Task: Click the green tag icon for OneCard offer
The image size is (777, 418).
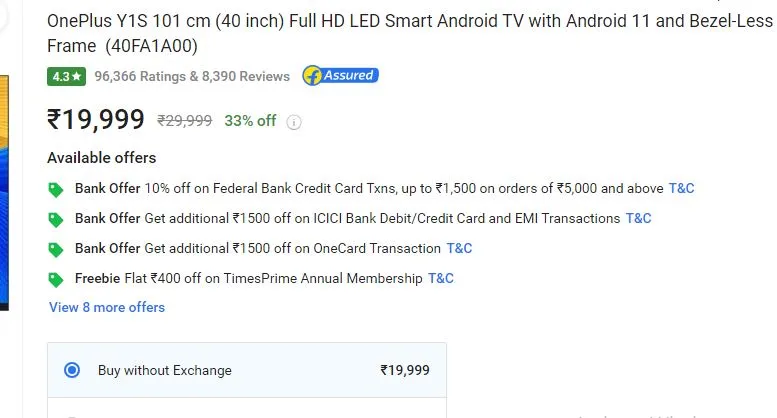Action: 56,250
